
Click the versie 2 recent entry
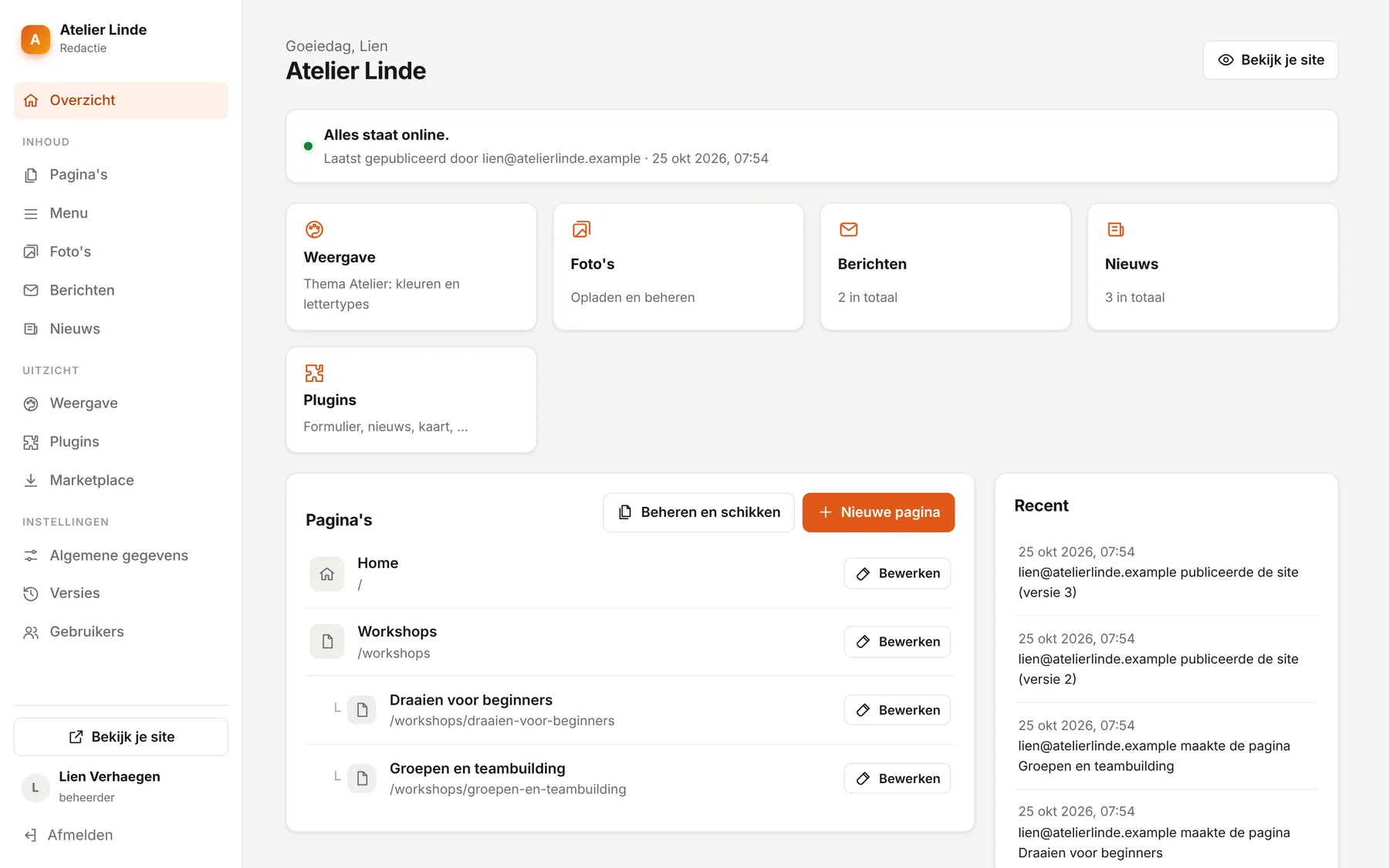tap(1166, 659)
